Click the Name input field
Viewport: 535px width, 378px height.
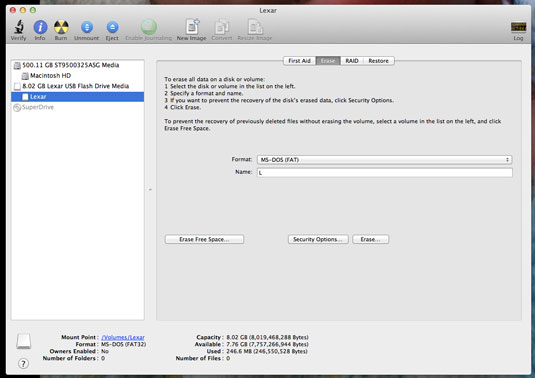[x=385, y=173]
